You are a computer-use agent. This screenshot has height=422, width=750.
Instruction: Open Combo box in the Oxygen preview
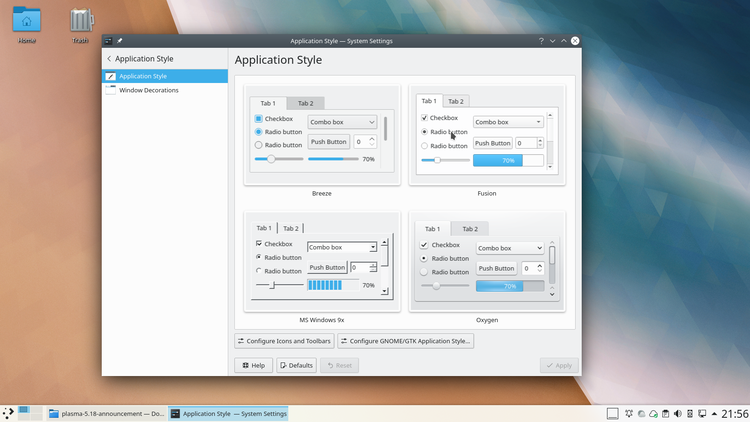tap(510, 248)
